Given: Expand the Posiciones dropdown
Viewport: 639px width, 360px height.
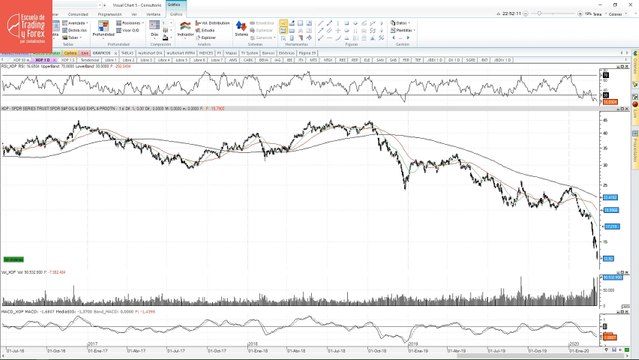Looking at the screenshot, I should coord(130,23).
